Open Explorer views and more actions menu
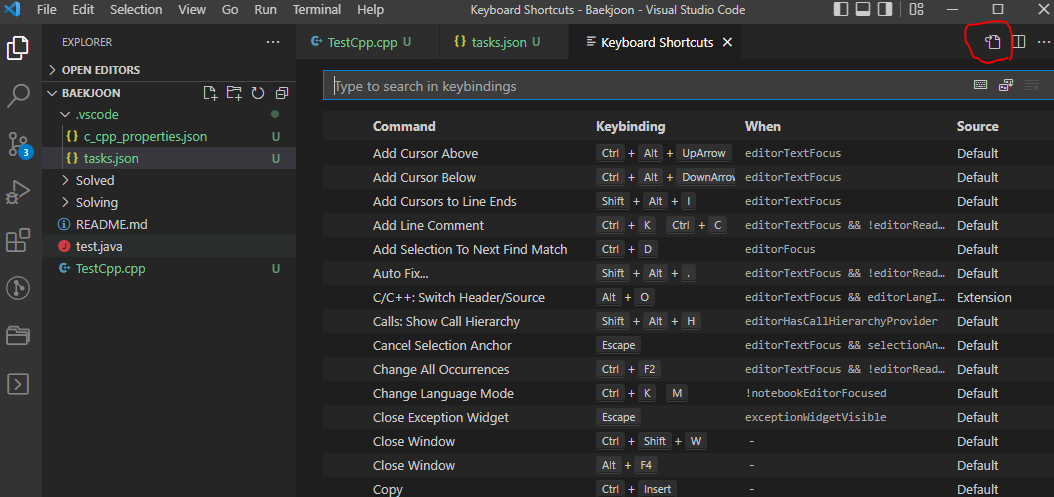 pyautogui.click(x=272, y=42)
